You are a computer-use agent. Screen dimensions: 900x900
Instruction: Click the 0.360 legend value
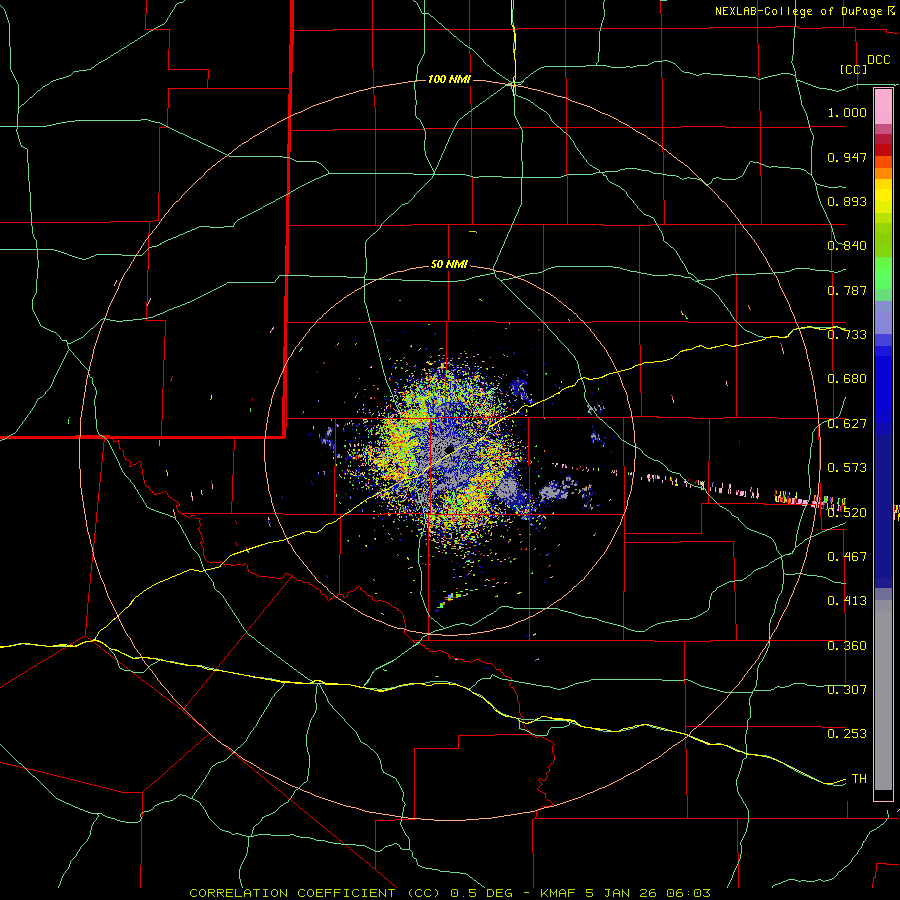(x=847, y=646)
